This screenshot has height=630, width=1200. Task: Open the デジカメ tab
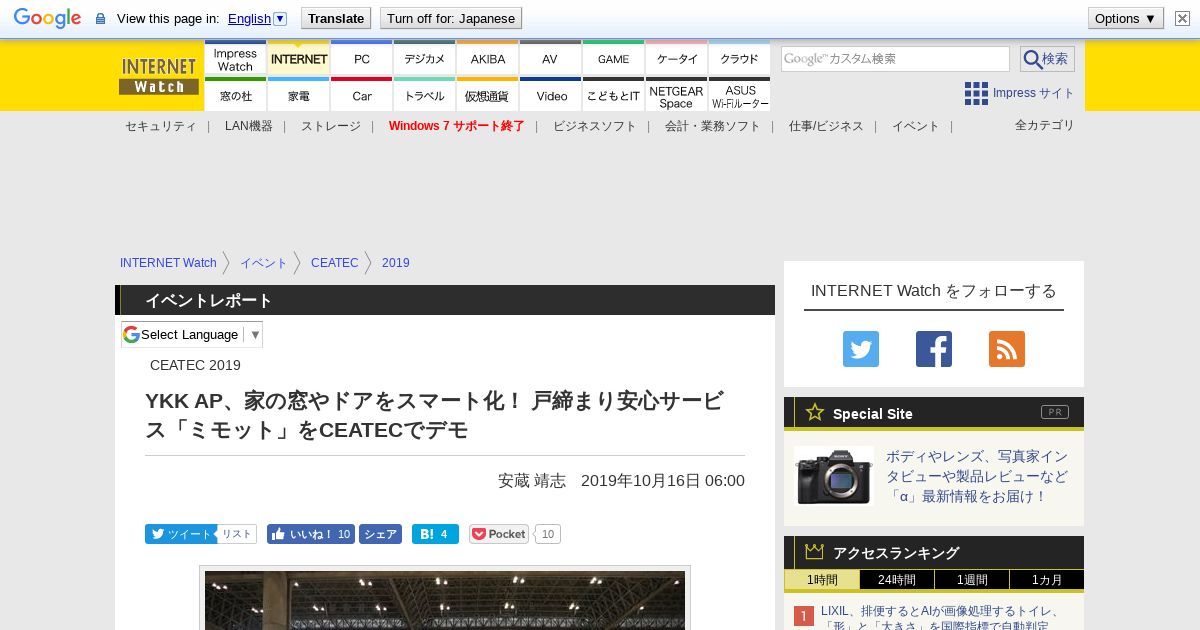[424, 58]
